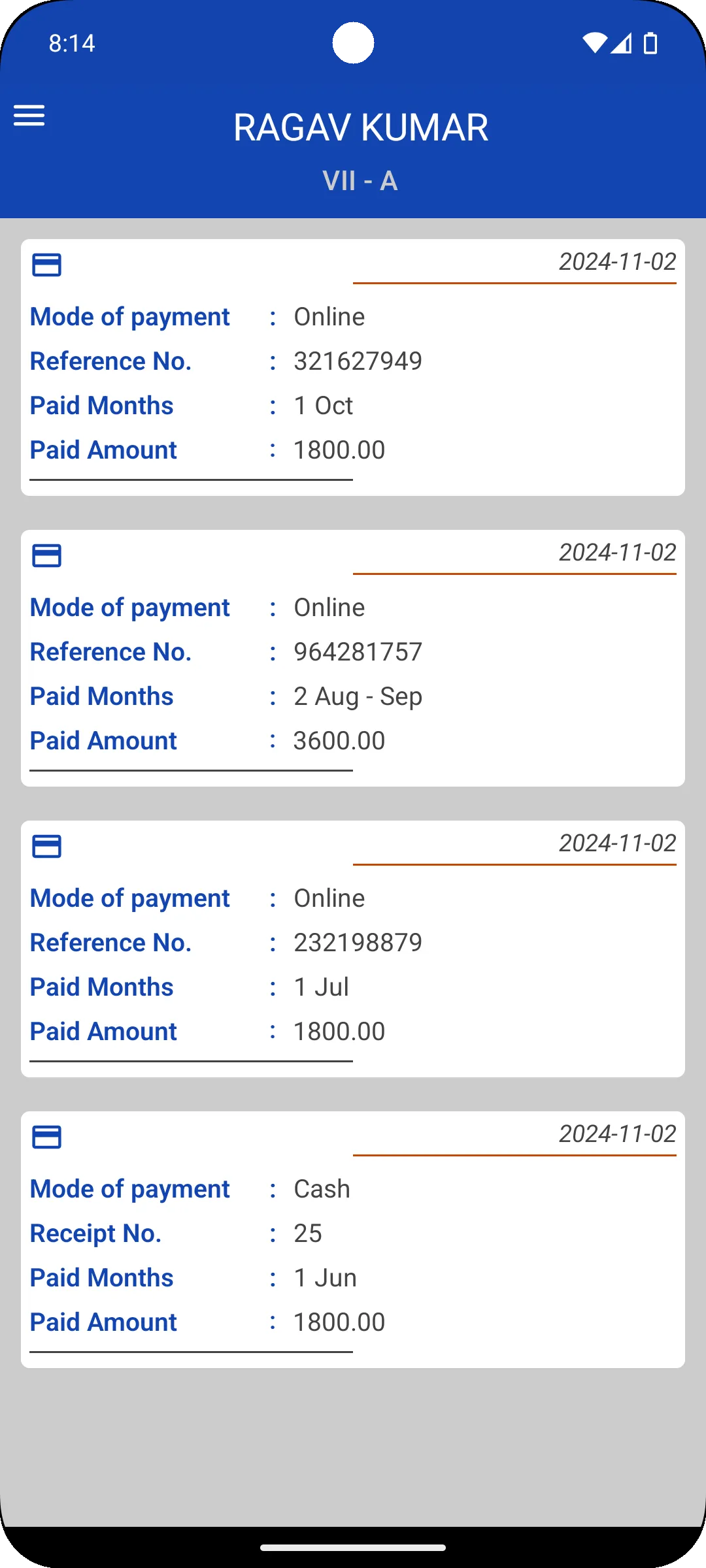Tap the paid amount 3600.00
The width and height of the screenshot is (706, 1568).
pyautogui.click(x=339, y=741)
